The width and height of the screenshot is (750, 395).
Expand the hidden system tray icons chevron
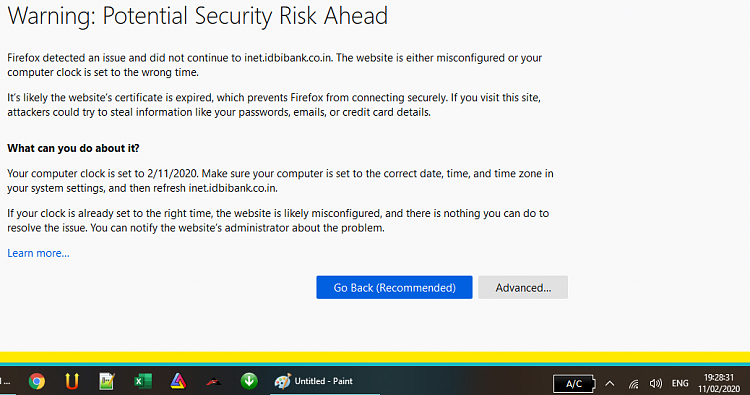[609, 384]
